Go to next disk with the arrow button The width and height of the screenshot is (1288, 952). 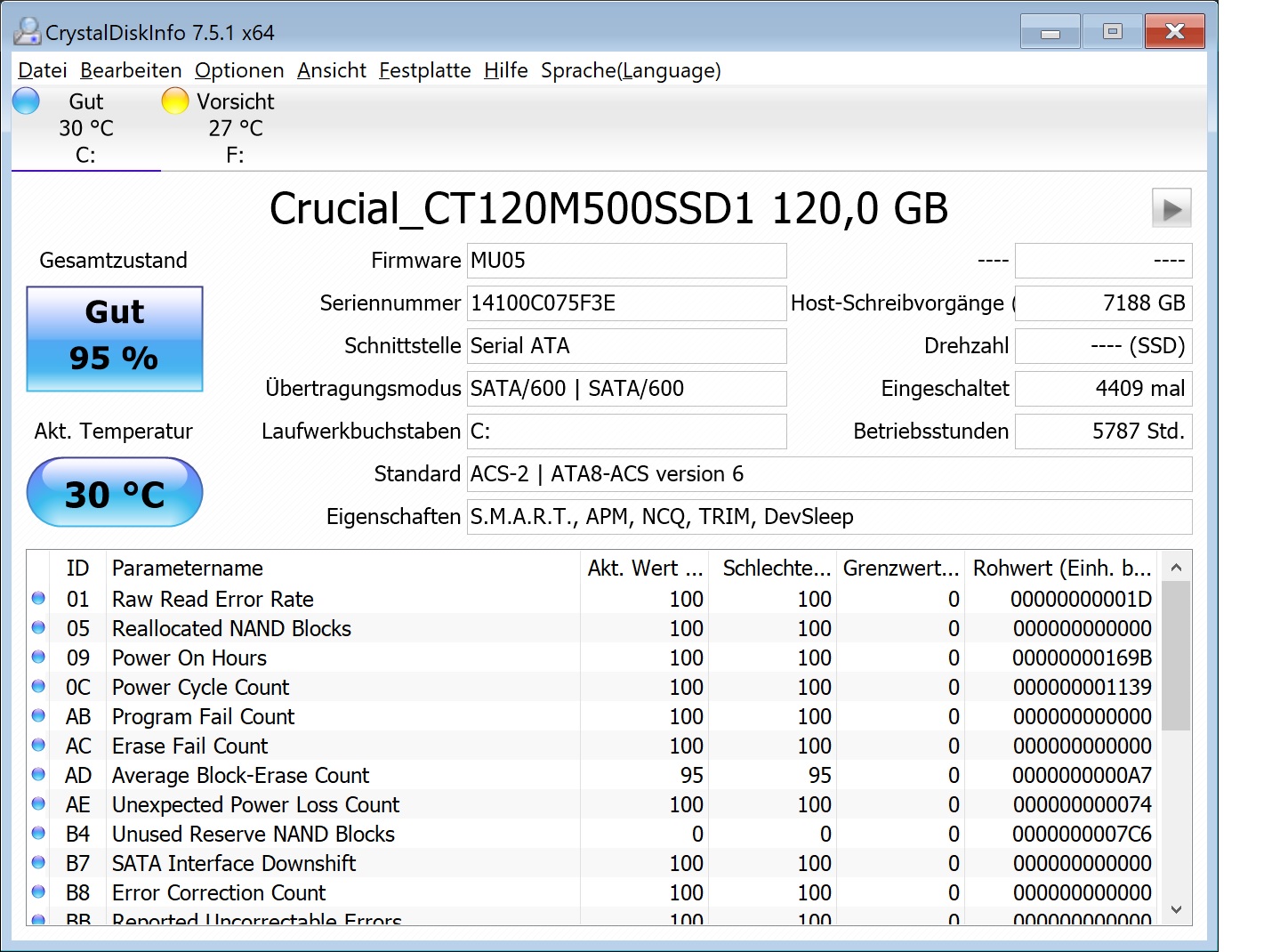click(x=1171, y=209)
